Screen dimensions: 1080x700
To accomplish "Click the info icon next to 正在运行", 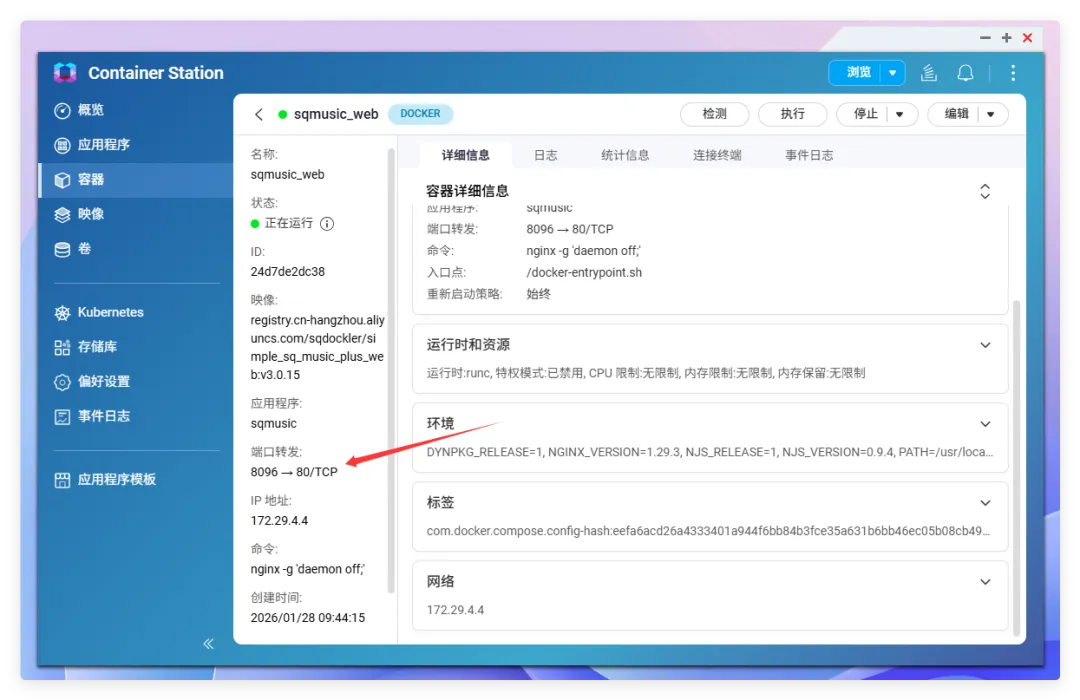I will (x=327, y=223).
